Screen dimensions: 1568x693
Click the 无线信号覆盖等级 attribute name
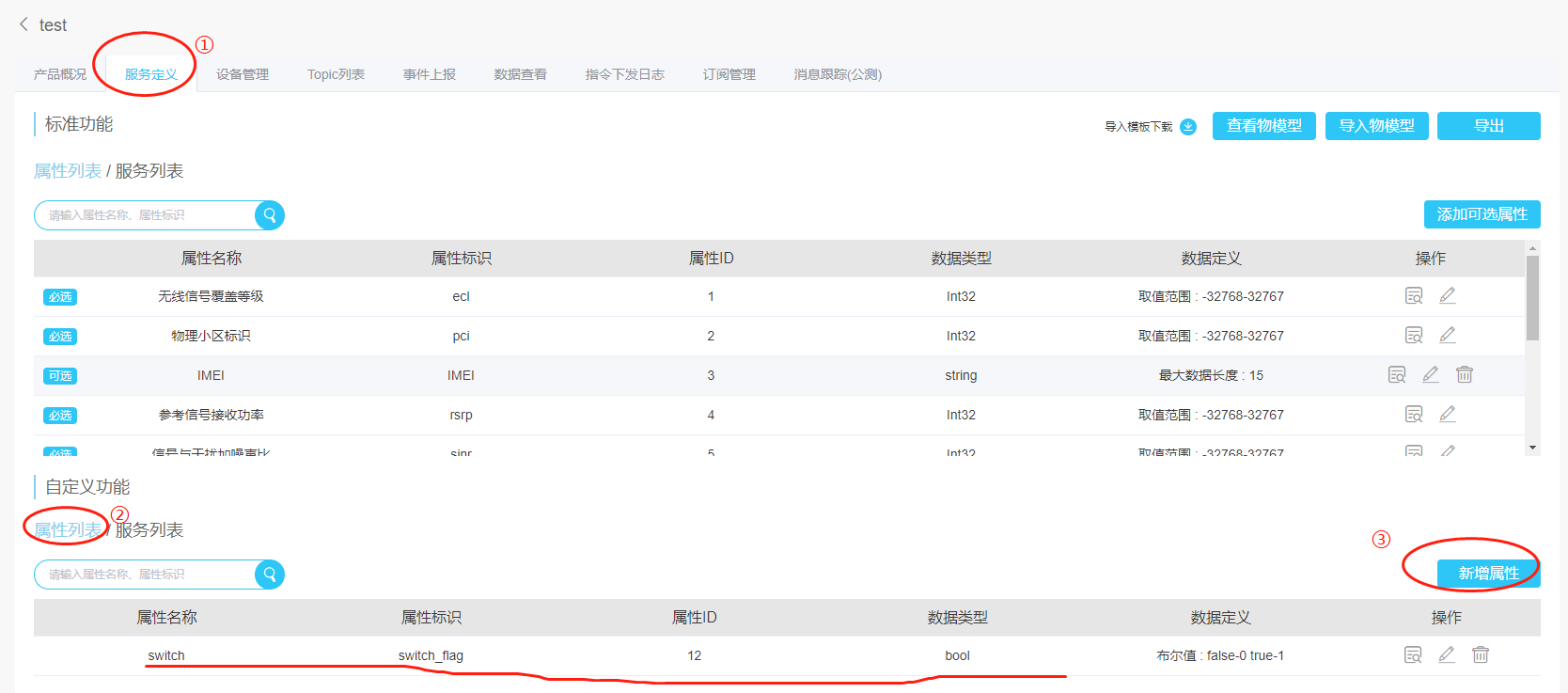click(211, 296)
